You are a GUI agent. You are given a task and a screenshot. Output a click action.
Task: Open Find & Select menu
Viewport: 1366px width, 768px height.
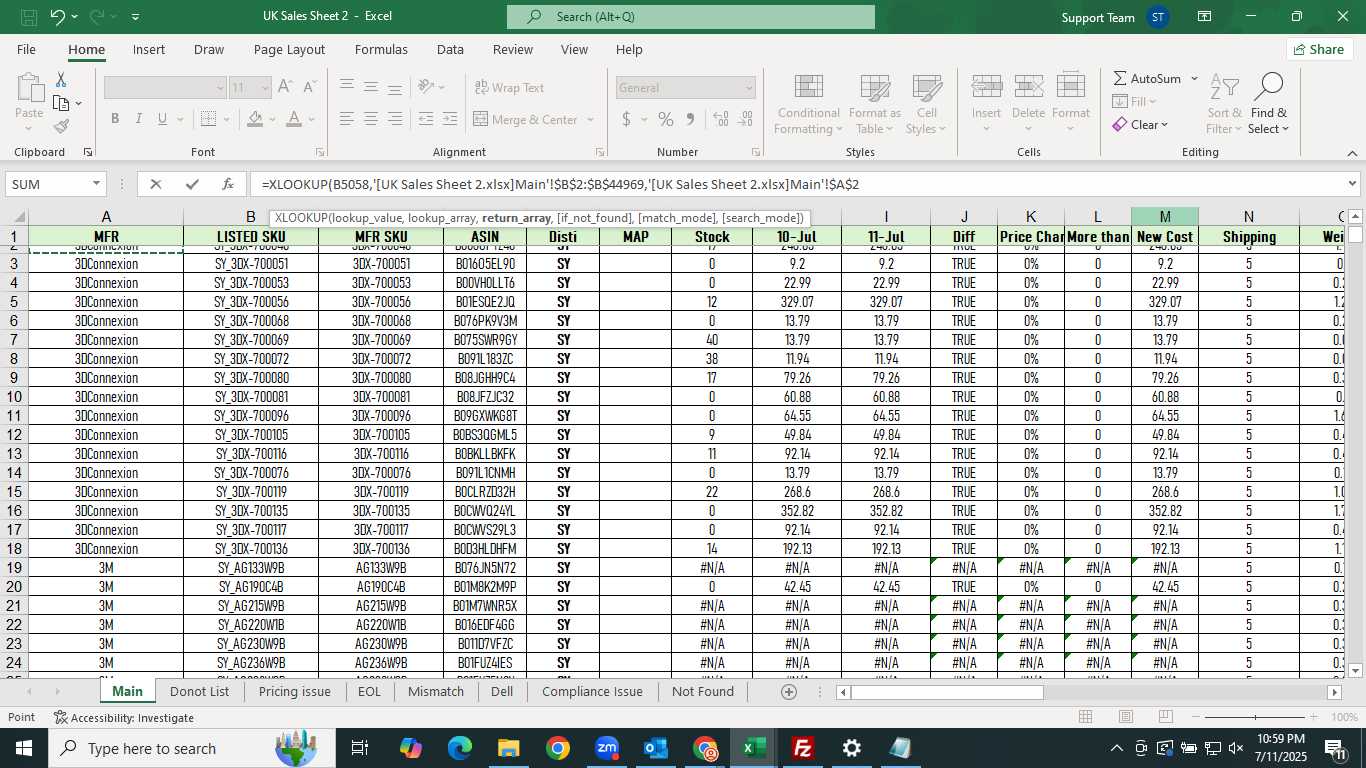[x=1269, y=104]
